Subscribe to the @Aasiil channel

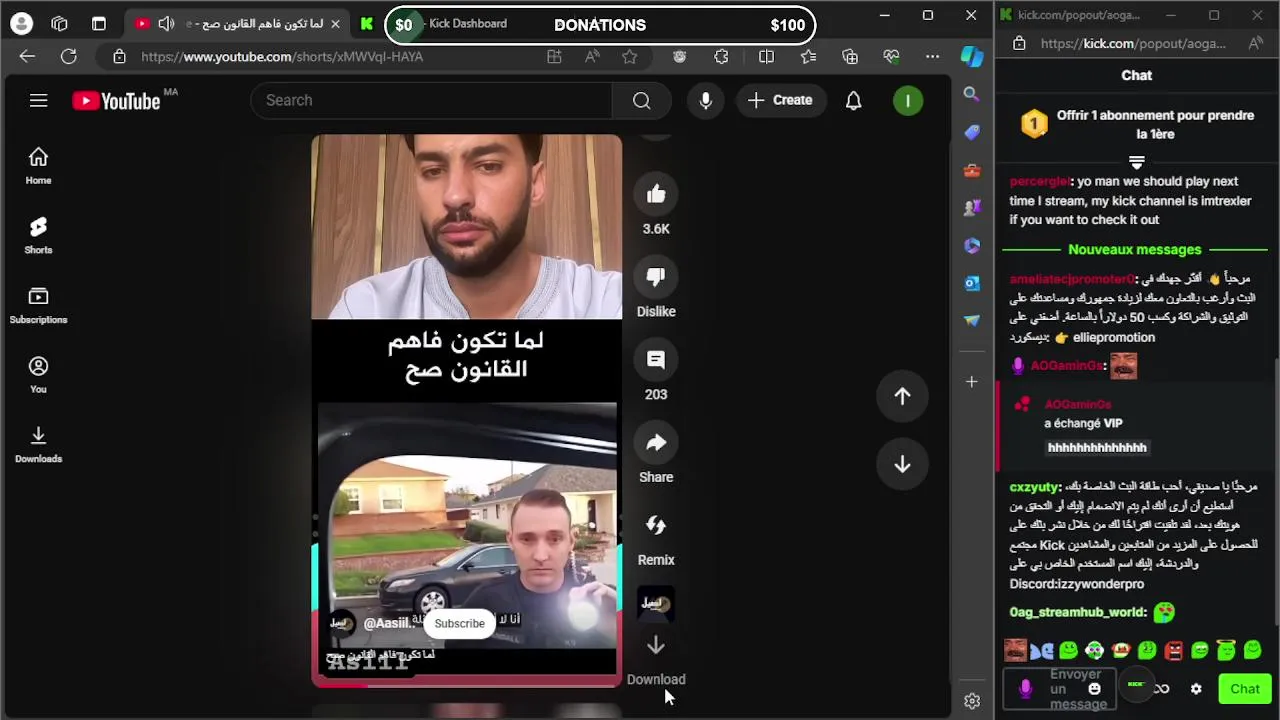pos(459,624)
